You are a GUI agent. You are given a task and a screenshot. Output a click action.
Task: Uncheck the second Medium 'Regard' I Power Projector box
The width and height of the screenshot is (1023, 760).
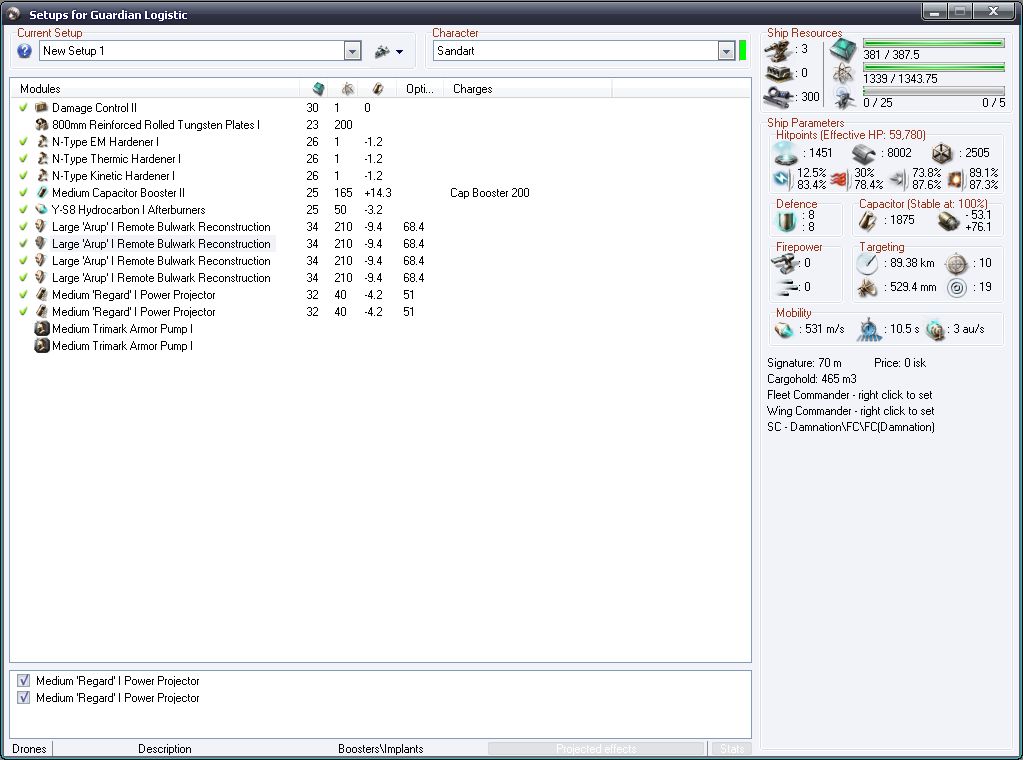coord(23,697)
